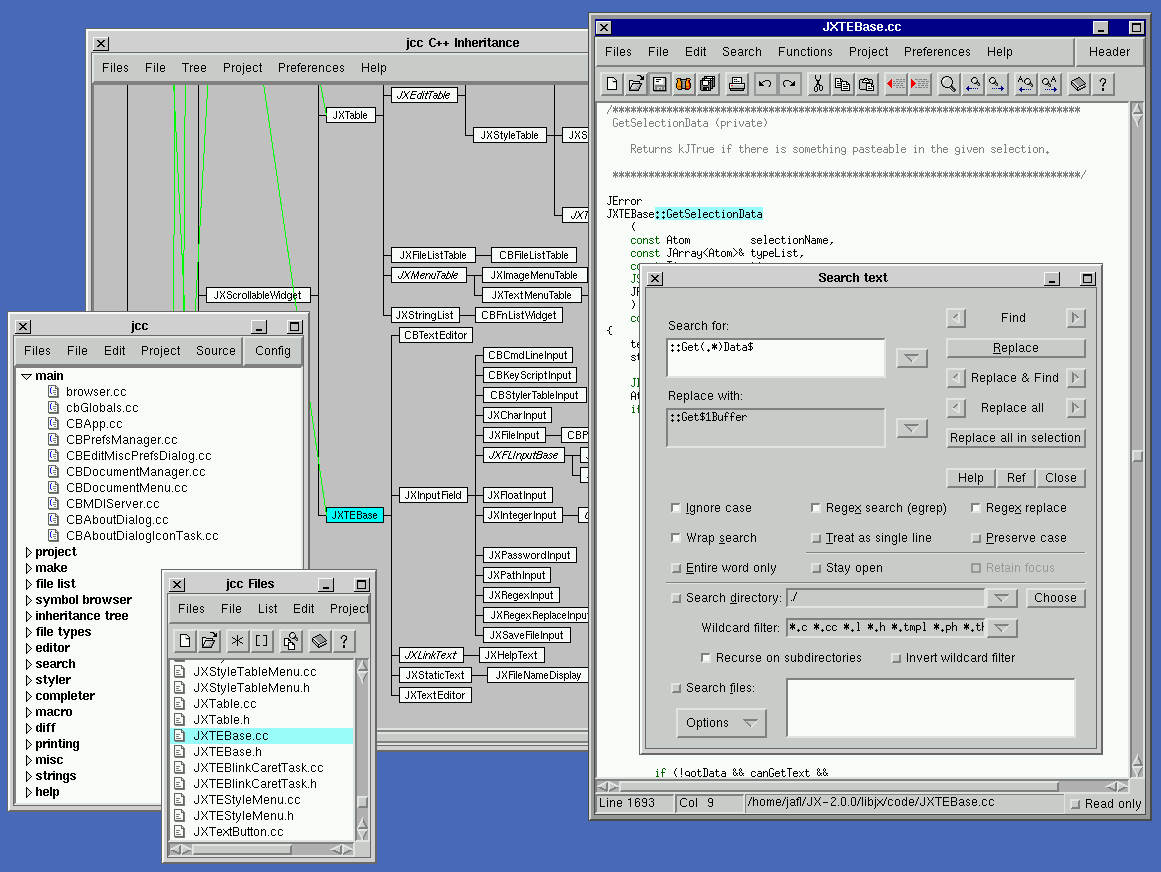Click the Search for text field
Image resolution: width=1161 pixels, height=872 pixels.
point(775,358)
